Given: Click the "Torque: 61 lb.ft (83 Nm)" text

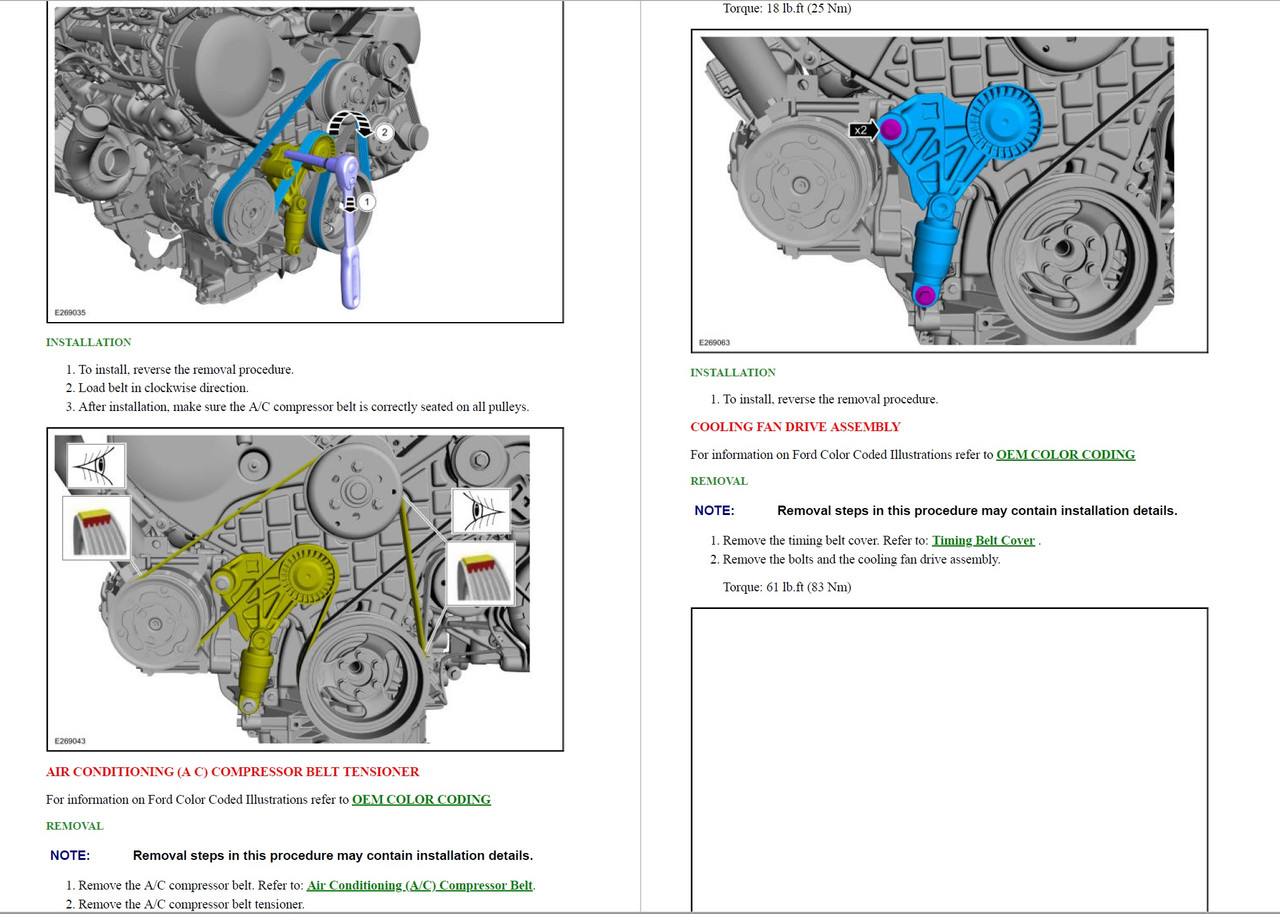Looking at the screenshot, I should [x=786, y=587].
